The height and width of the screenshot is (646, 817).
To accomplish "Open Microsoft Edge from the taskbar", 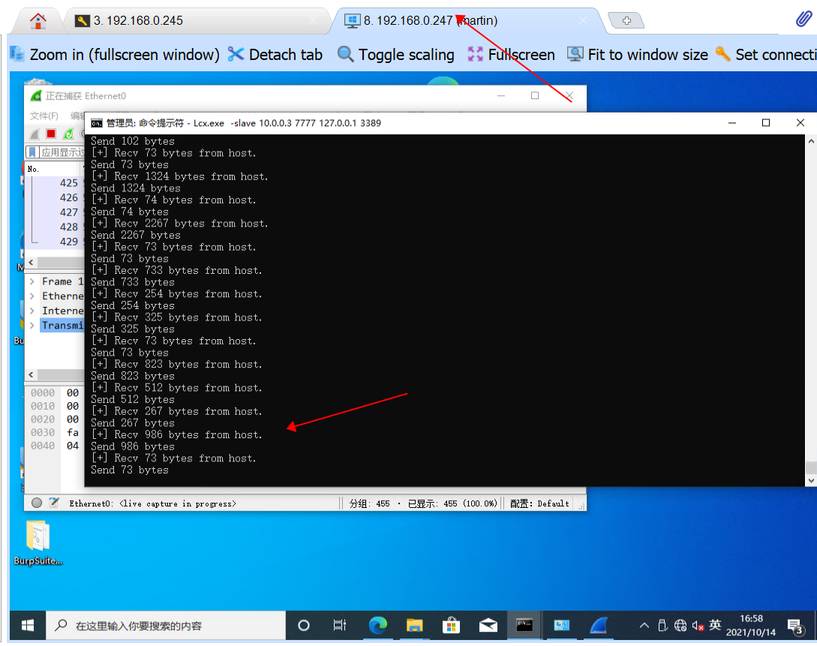I will 378,625.
